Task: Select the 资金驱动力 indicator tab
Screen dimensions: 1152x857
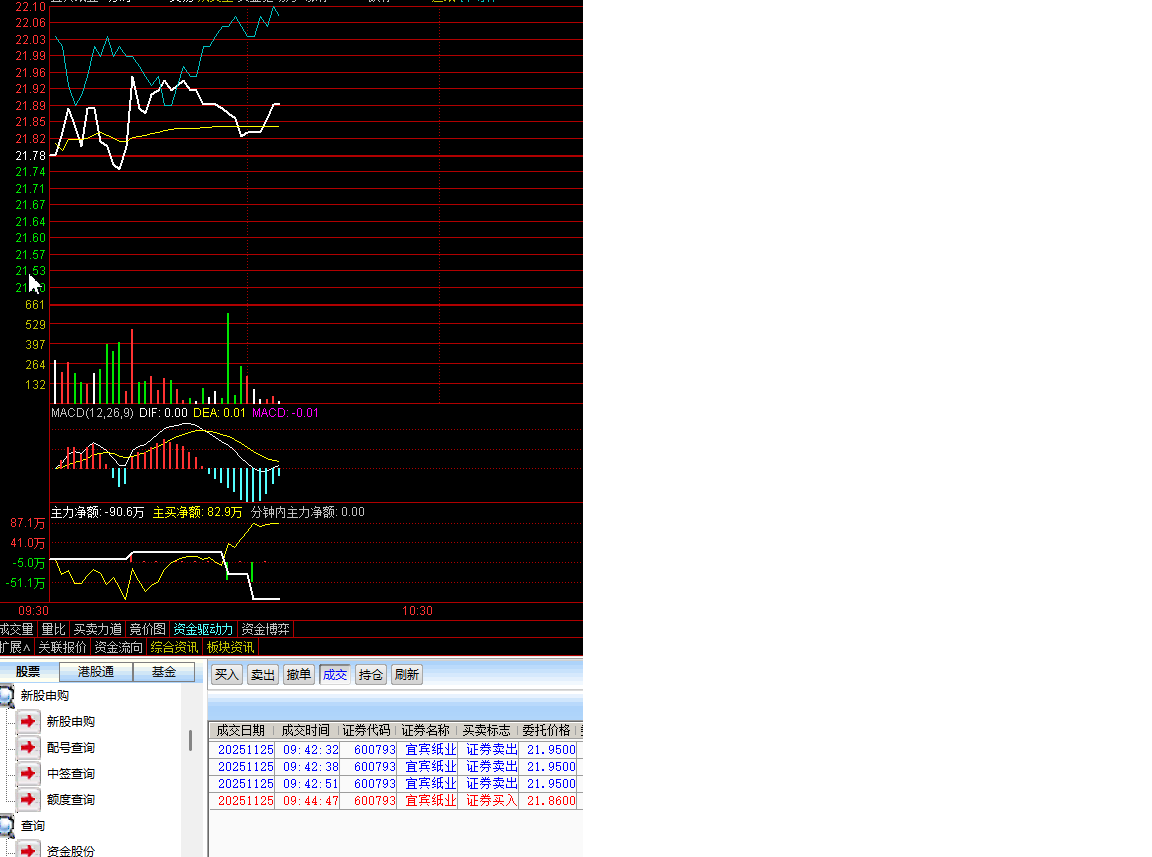Action: tap(203, 629)
